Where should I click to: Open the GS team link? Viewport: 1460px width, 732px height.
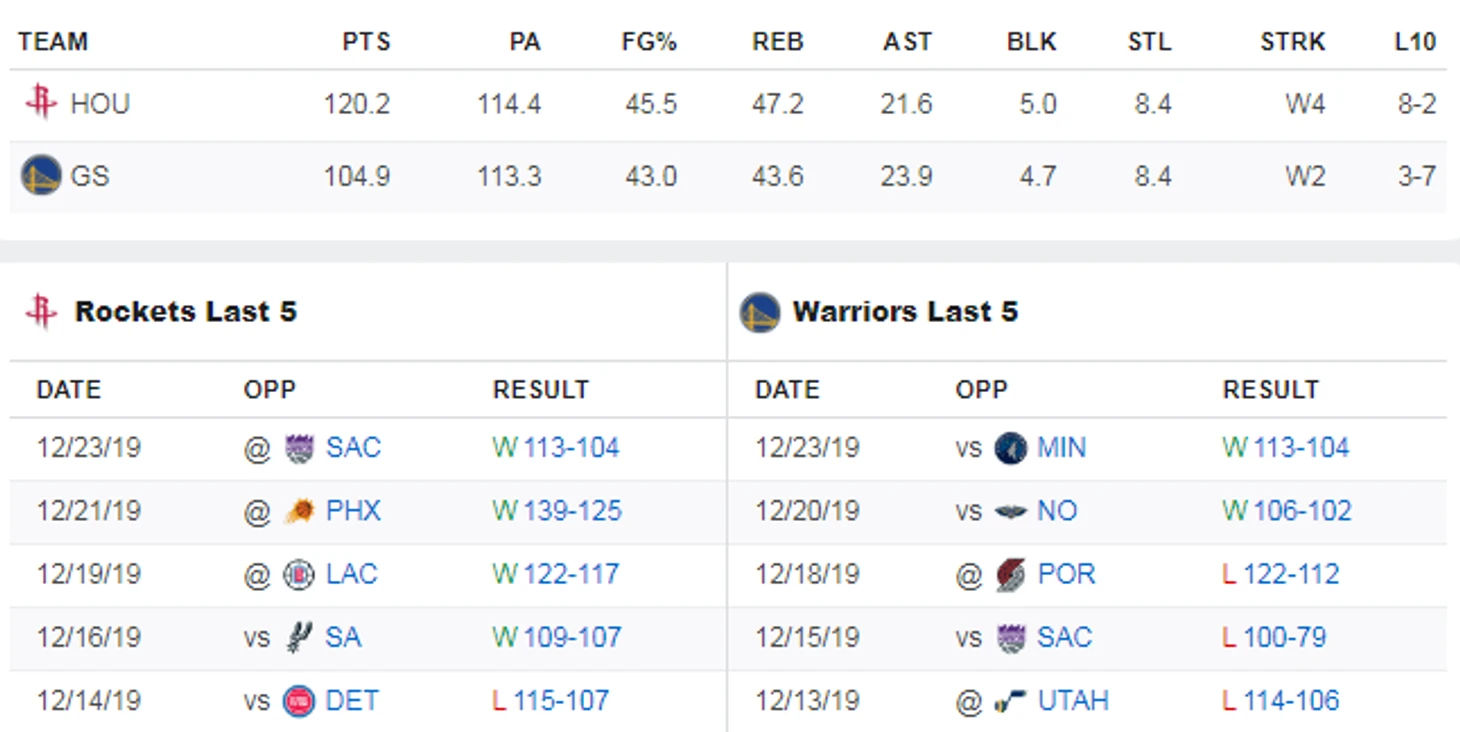[x=90, y=177]
